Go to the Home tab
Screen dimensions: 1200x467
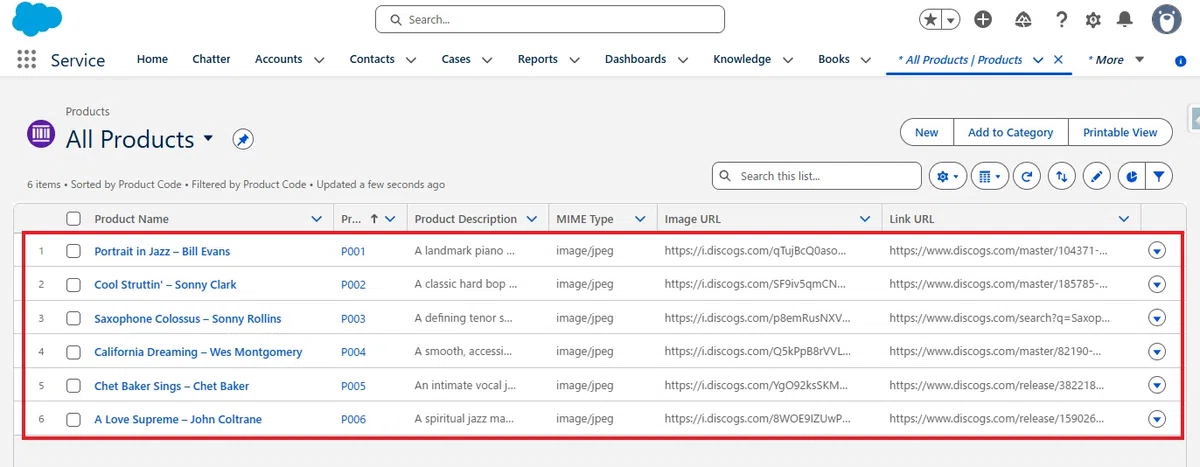click(152, 59)
